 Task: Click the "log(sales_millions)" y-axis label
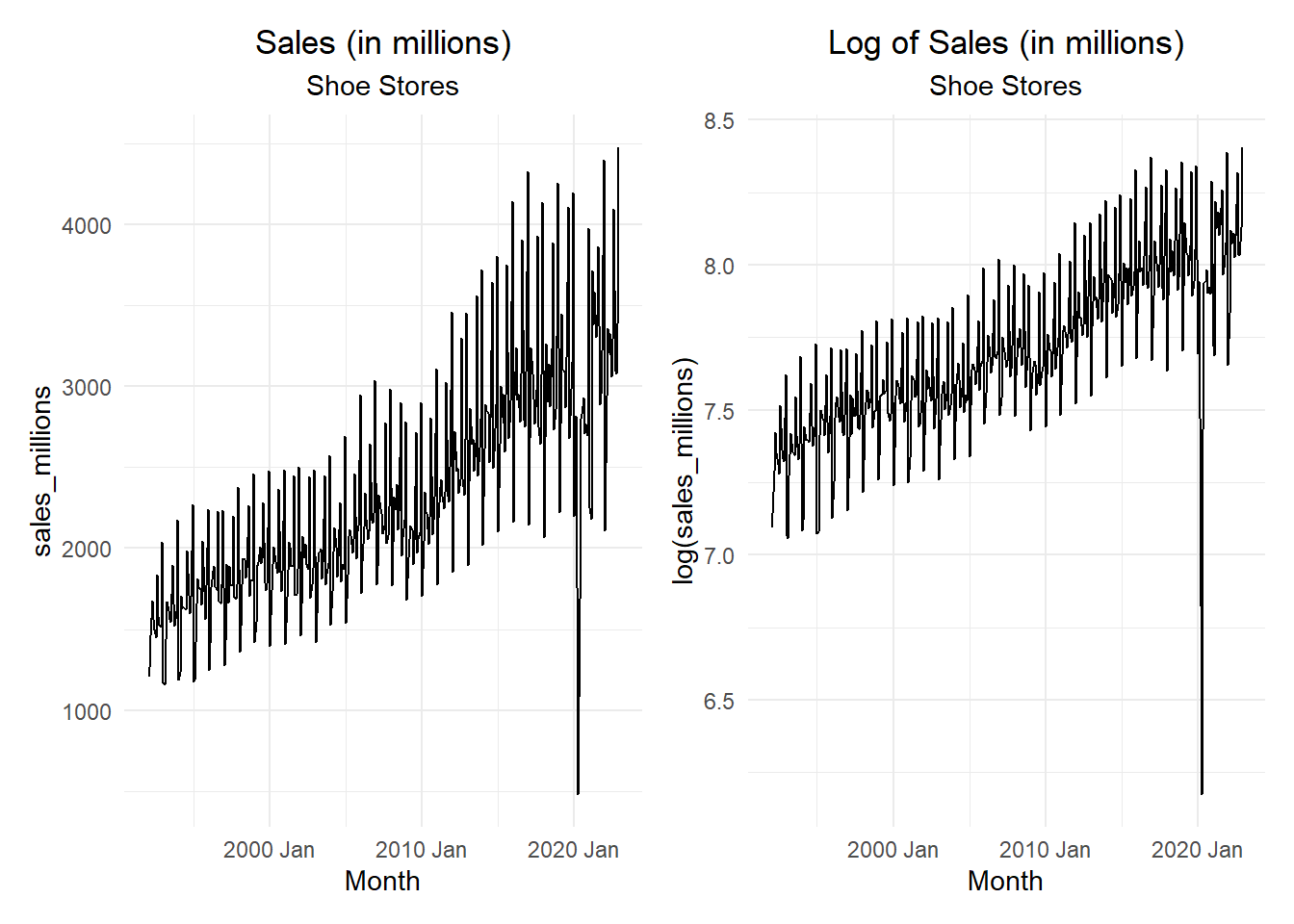[684, 472]
